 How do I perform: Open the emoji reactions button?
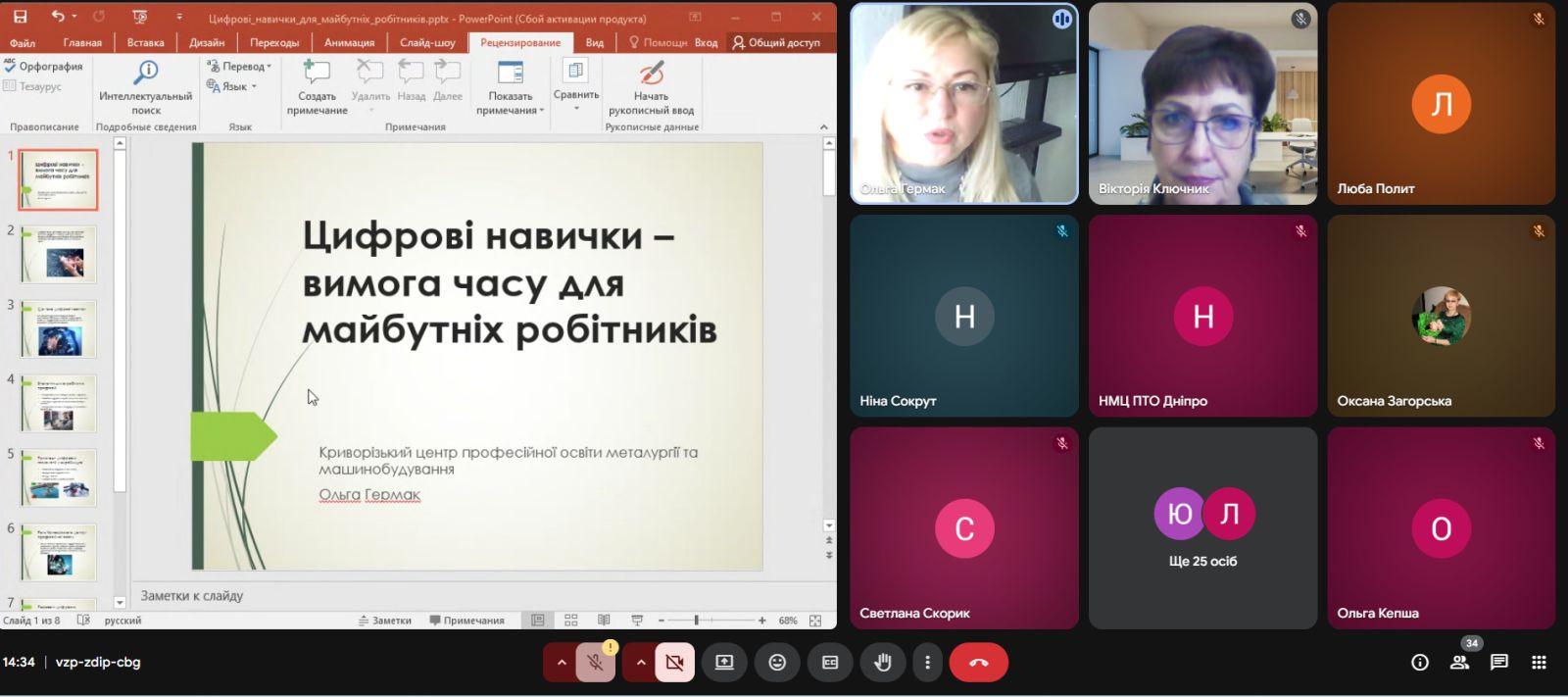pyautogui.click(x=777, y=663)
